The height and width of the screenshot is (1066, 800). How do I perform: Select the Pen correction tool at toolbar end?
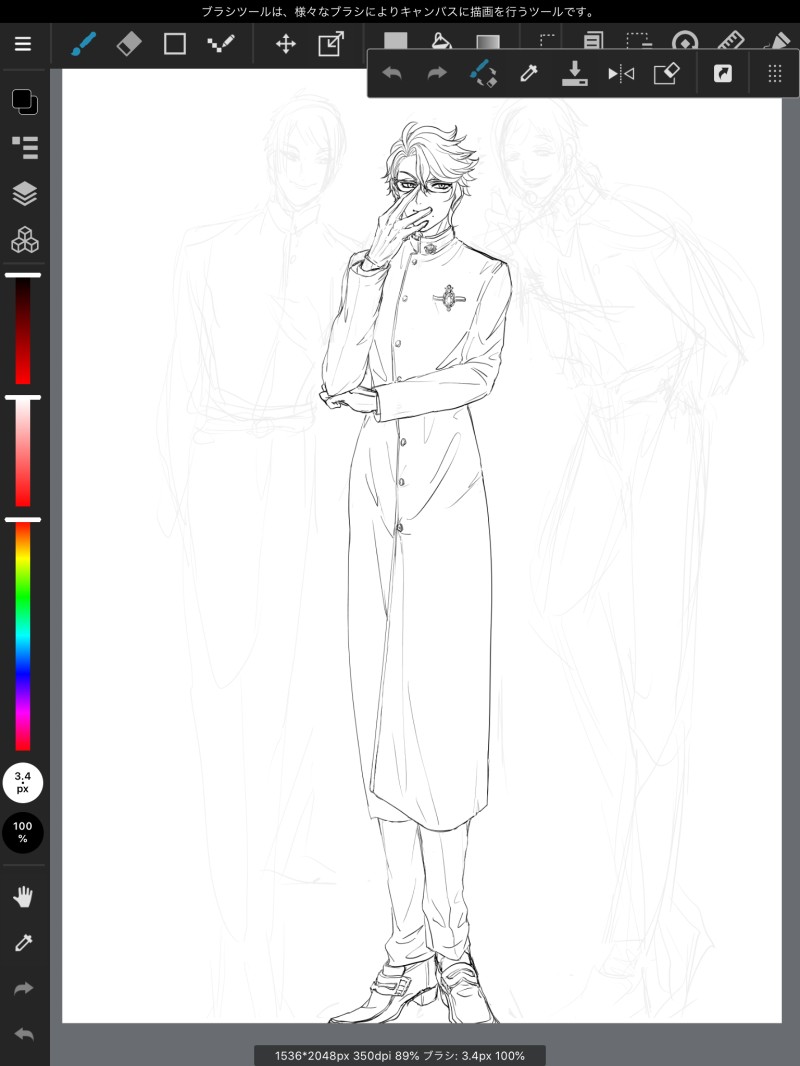pyautogui.click(x=777, y=40)
